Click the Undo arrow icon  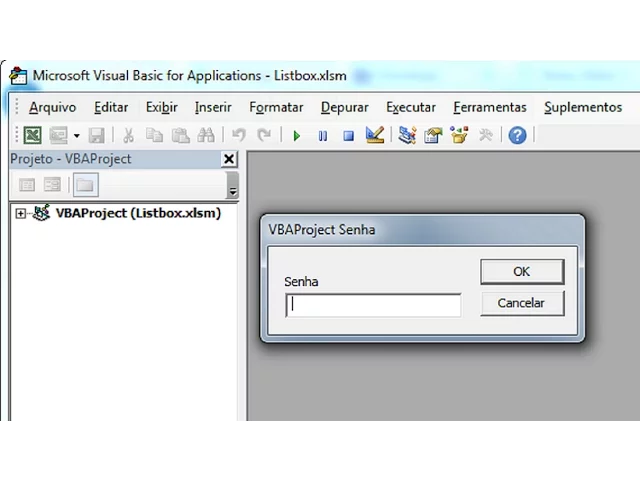[239, 135]
